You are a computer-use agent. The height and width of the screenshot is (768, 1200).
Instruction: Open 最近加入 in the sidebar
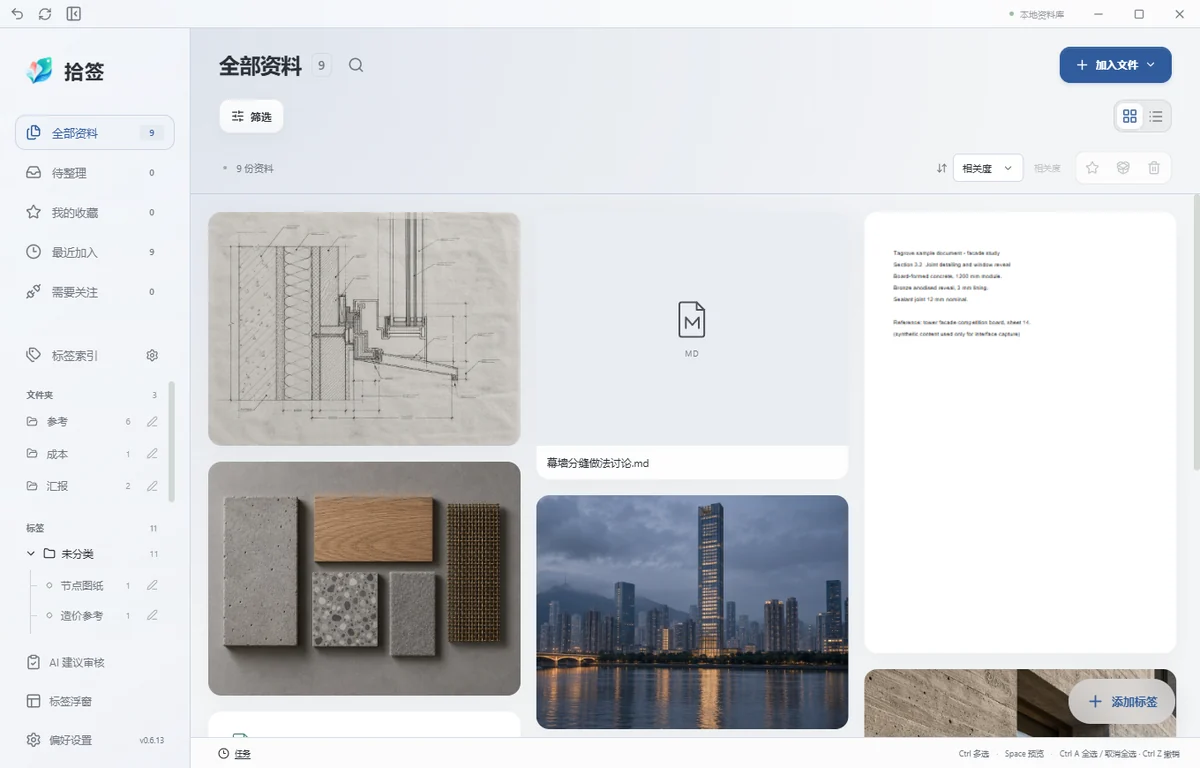point(95,252)
